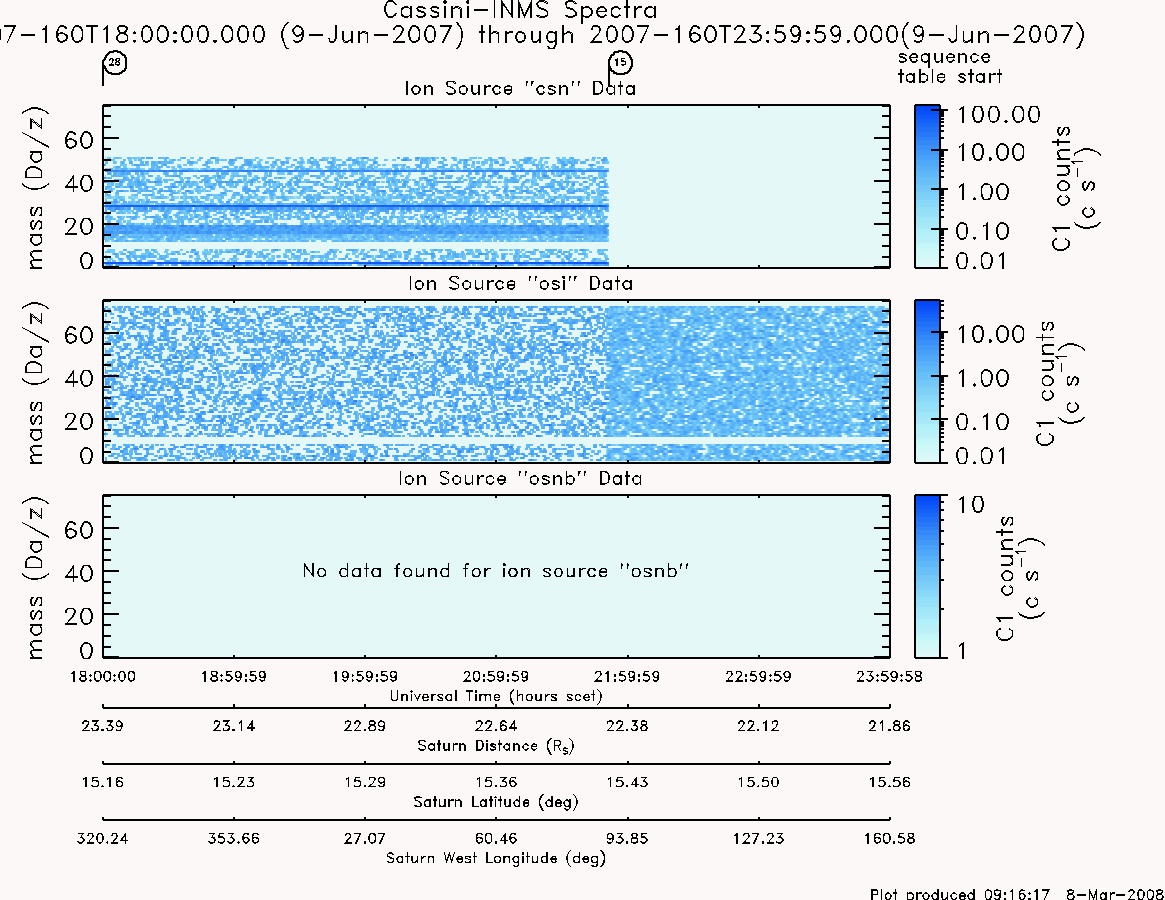1165x900 pixels.
Task: Click the Saturn Distance value 22.64
Action: point(496,726)
